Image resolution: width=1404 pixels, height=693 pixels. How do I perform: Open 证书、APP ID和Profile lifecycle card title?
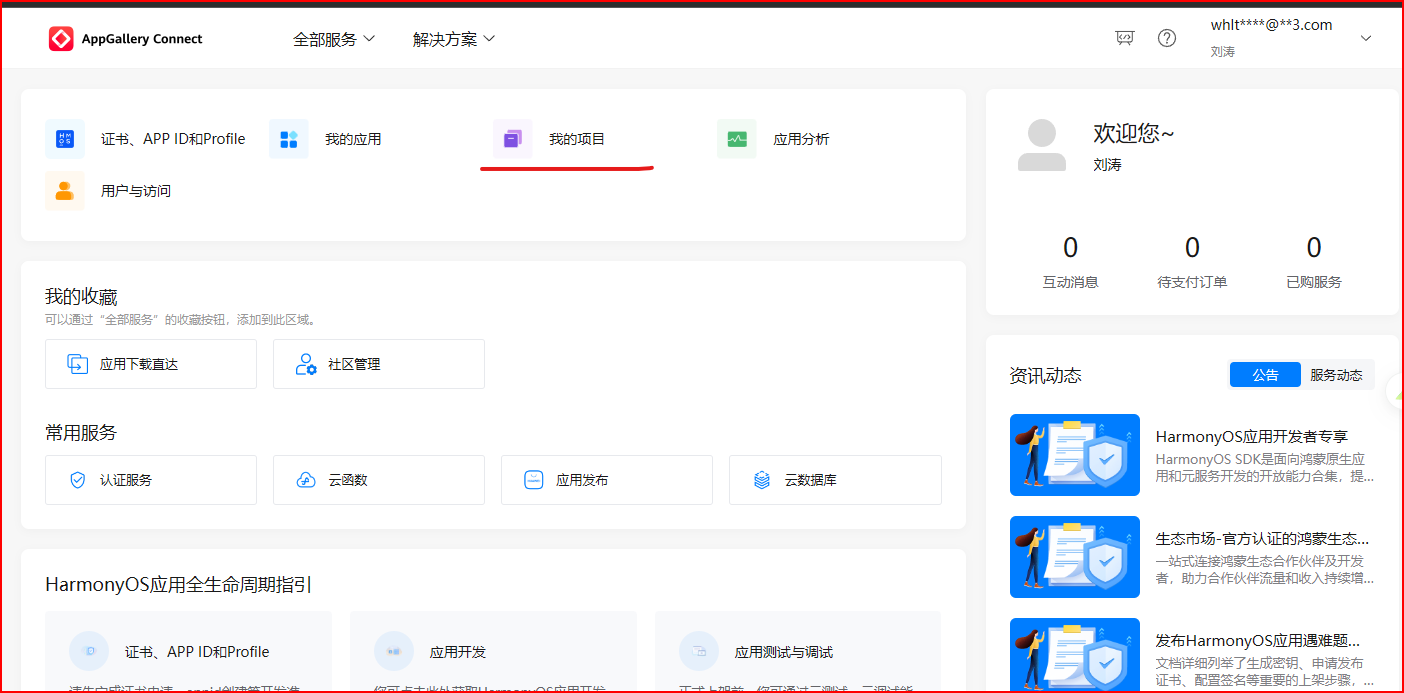pyautogui.click(x=197, y=652)
